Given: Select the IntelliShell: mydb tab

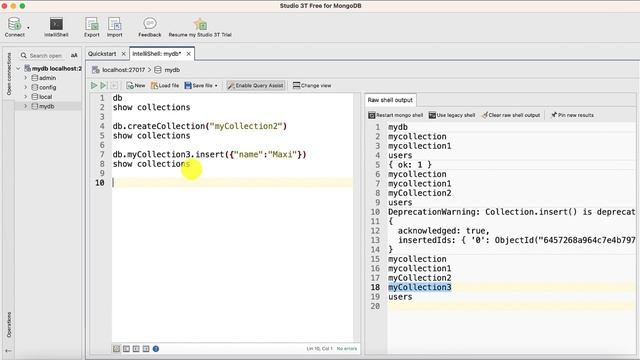Looking at the screenshot, I should tap(157, 53).
